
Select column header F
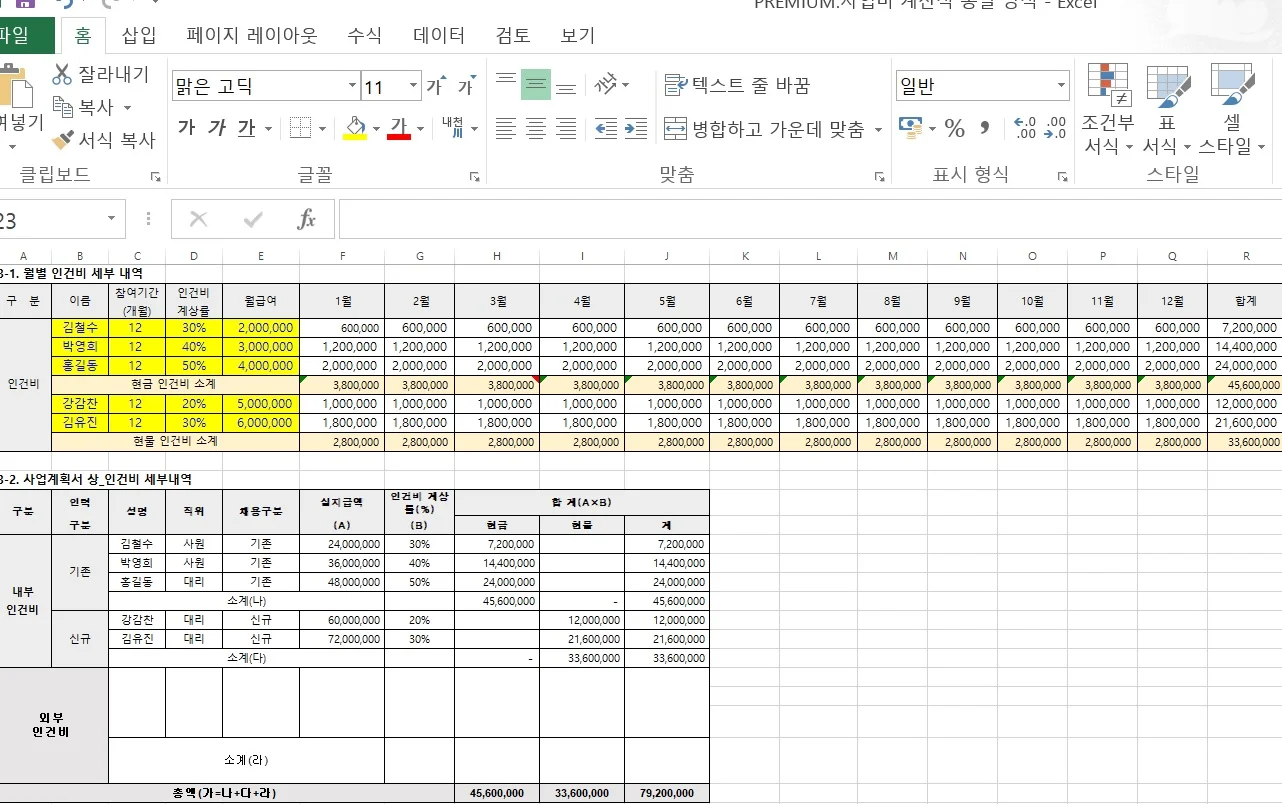coord(342,256)
